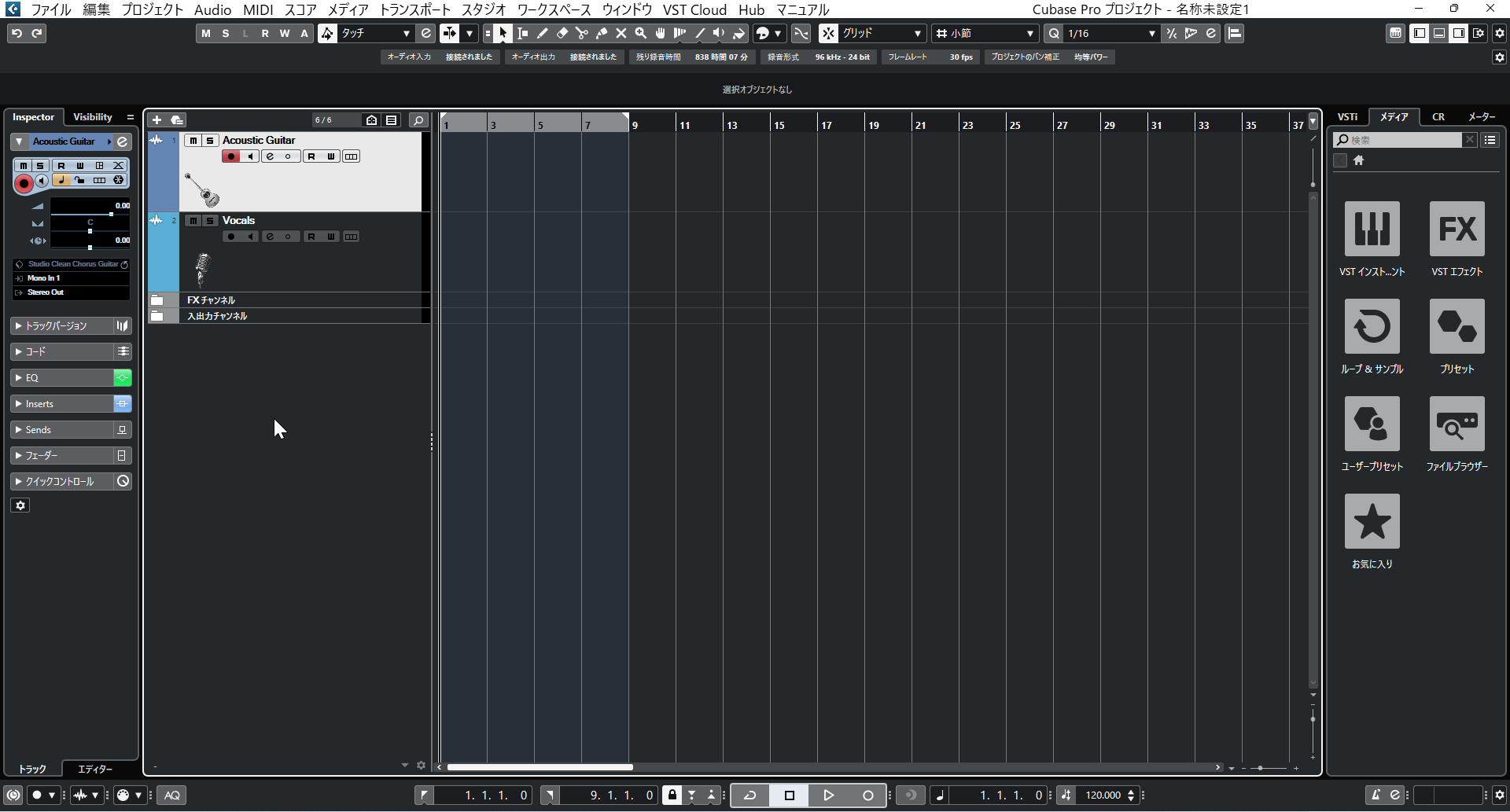The width and height of the screenshot is (1510, 812).
Task: Select the Split (scissors) tool
Action: pos(581,33)
